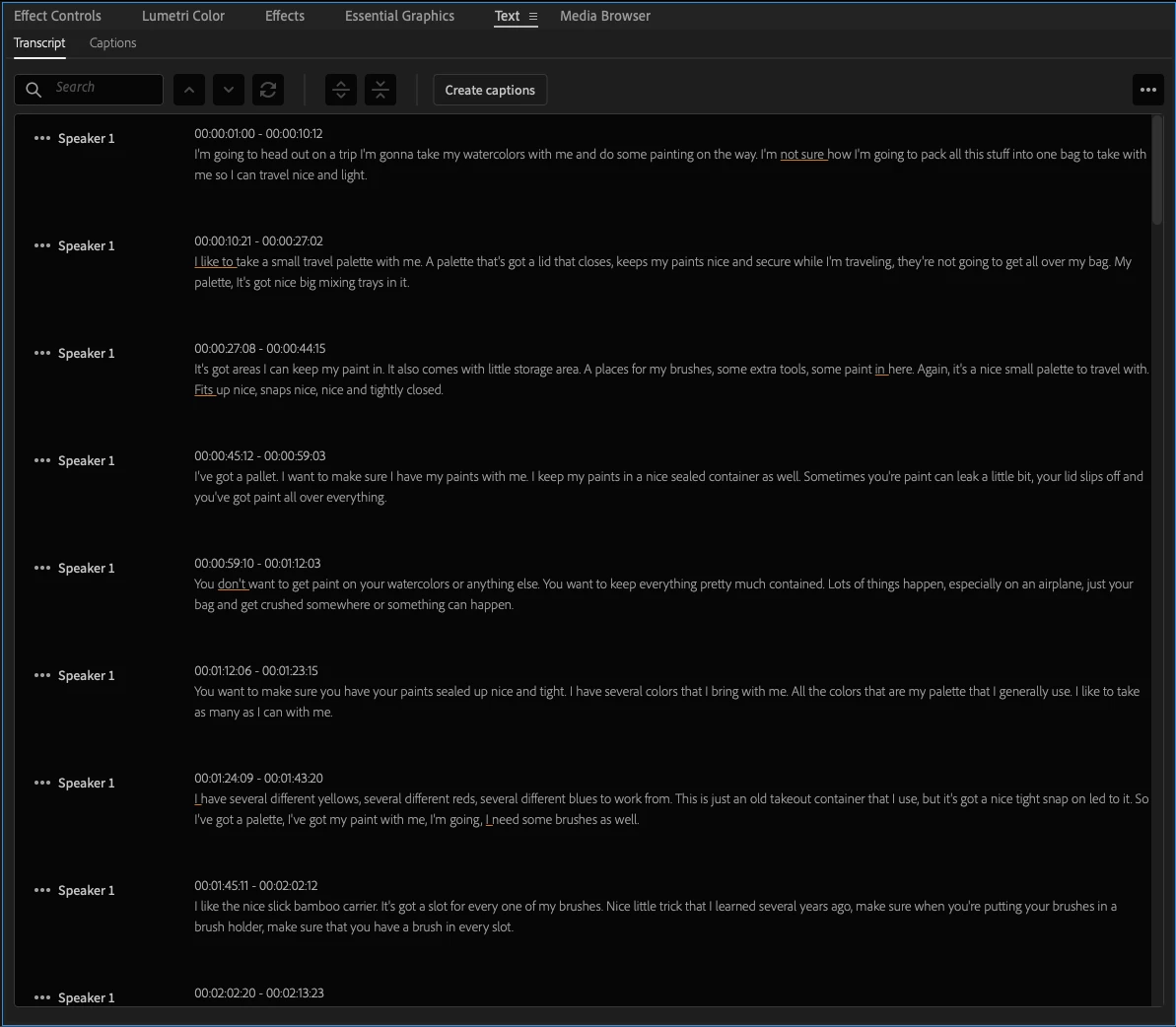Click Speaker 1 label at 00:00:01:00
The width and height of the screenshot is (1176, 1027).
86,138
